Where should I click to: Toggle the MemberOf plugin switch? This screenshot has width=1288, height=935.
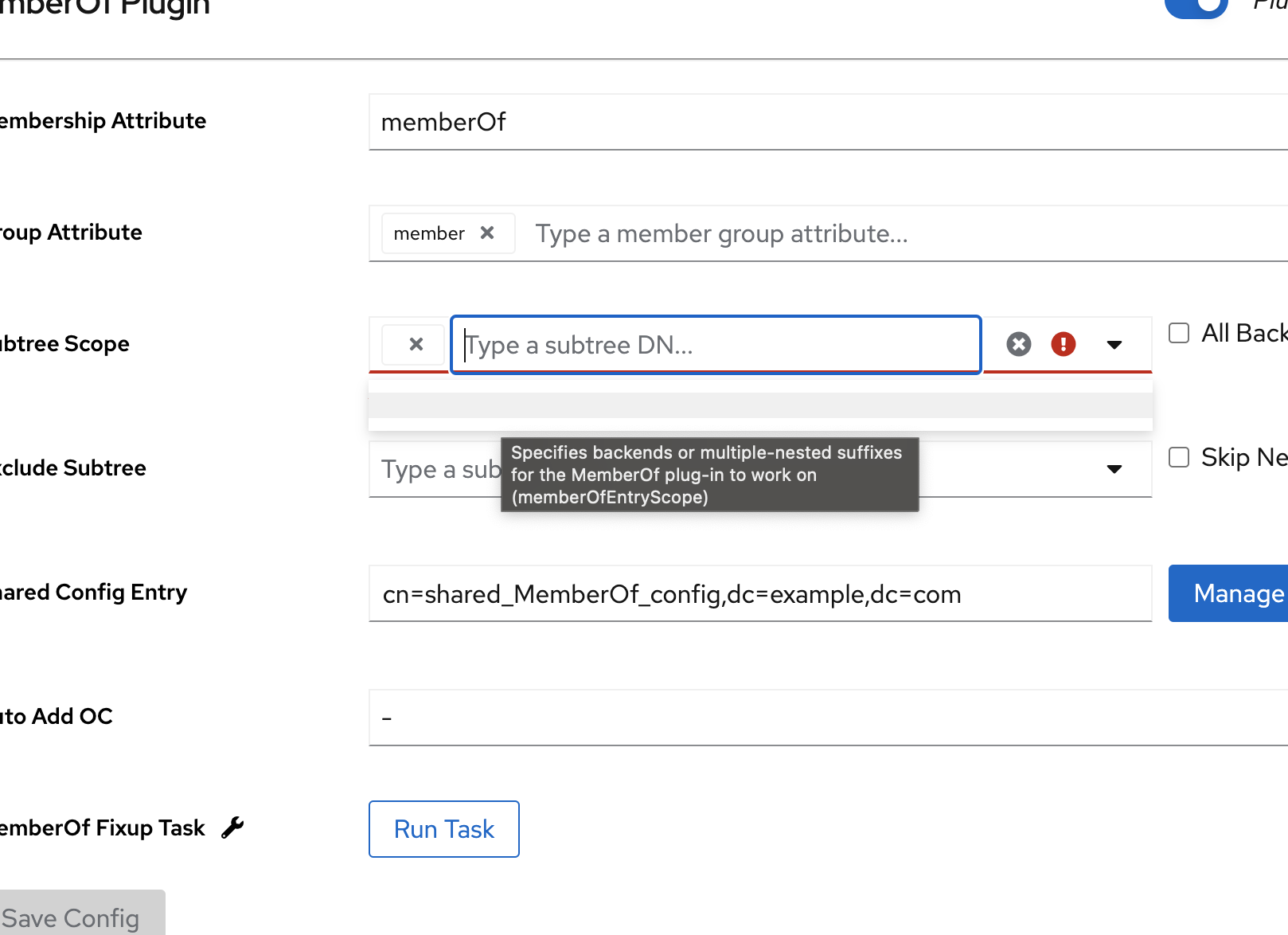[1196, 6]
